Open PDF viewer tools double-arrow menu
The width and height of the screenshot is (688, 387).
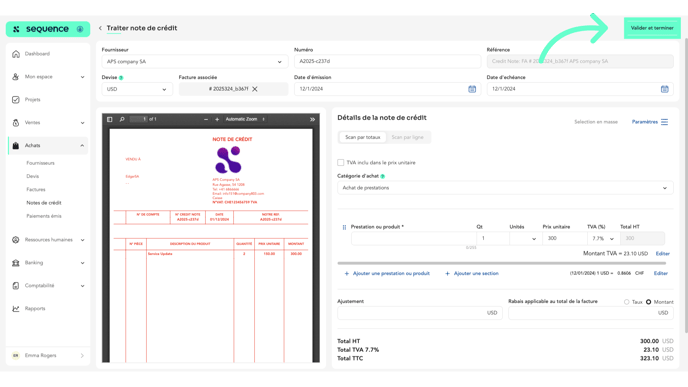[x=312, y=119]
